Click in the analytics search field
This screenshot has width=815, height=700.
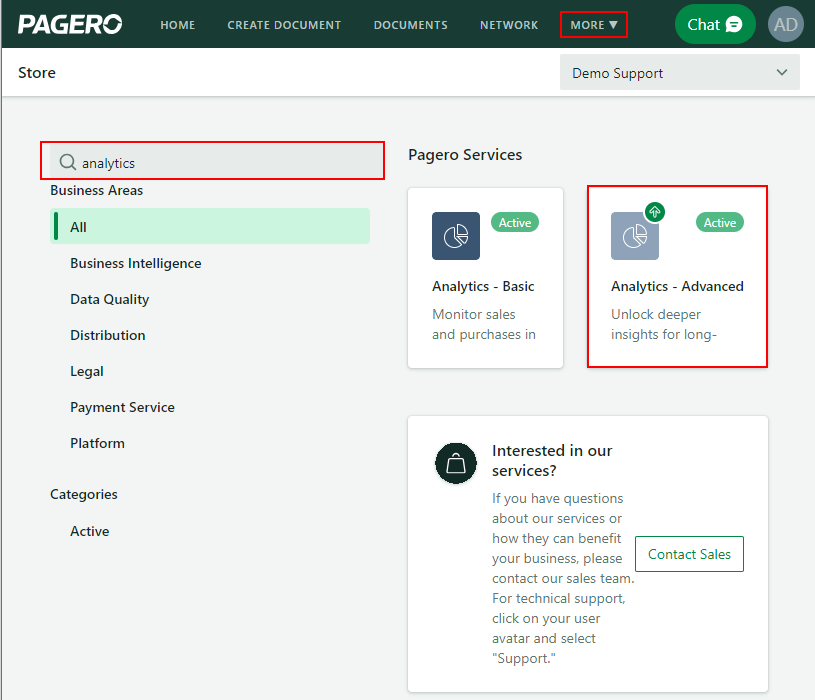click(216, 162)
